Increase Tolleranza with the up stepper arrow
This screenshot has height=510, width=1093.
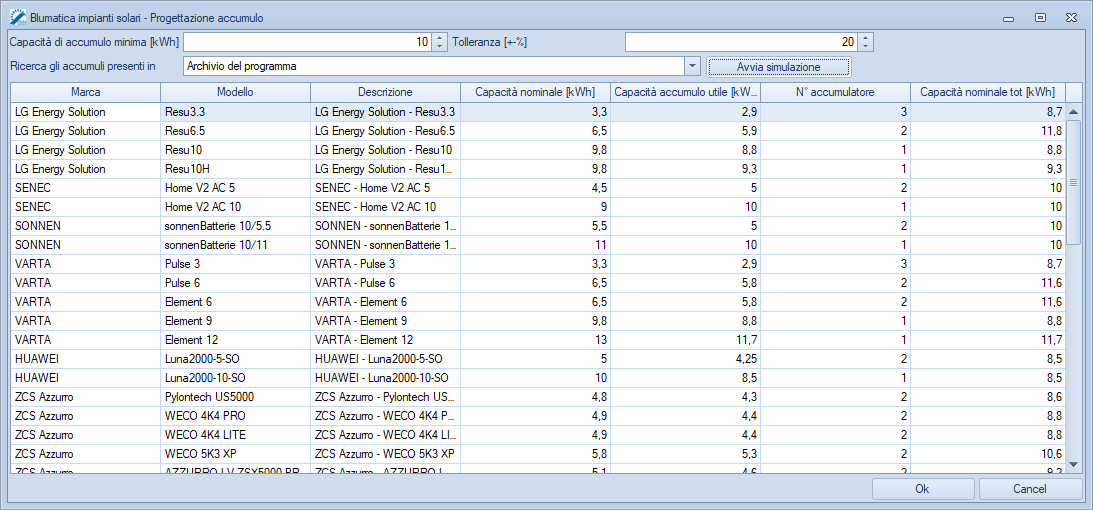(x=866, y=38)
